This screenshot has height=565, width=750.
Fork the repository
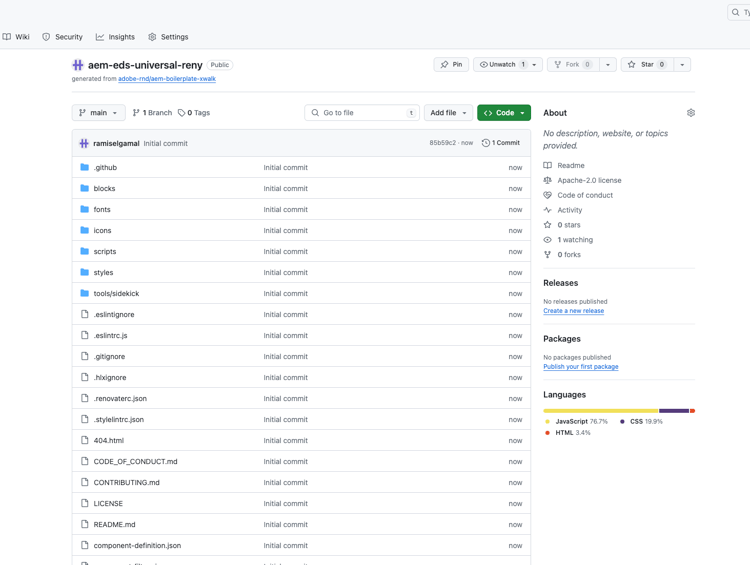(x=573, y=65)
